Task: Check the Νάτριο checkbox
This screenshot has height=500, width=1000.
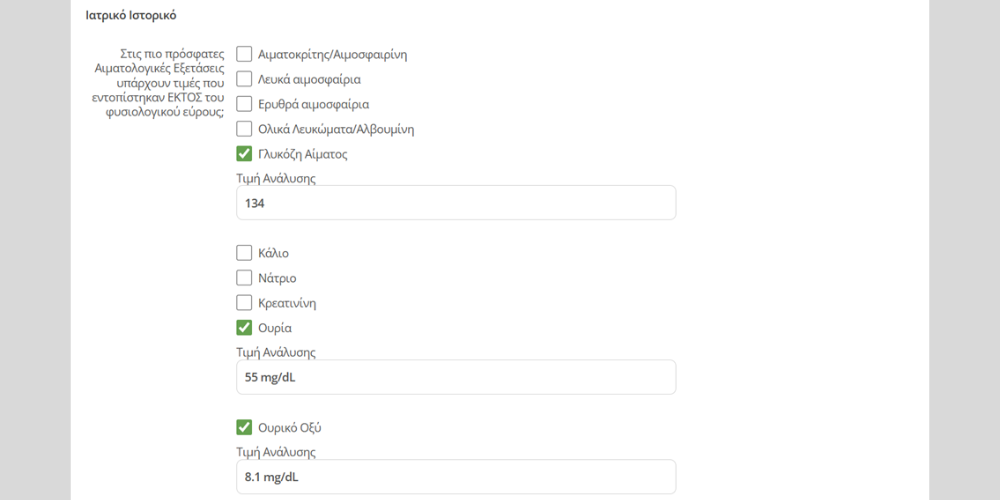Action: (244, 278)
